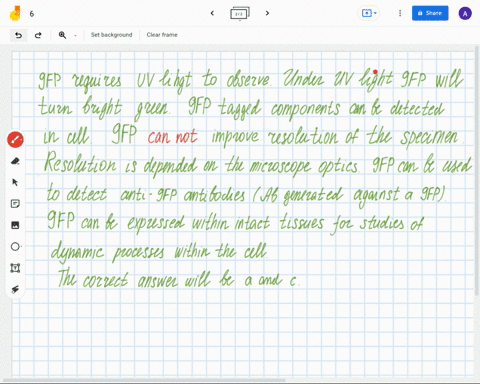The image size is (480, 384).
Task: Click the red handwritten words "can not"
Action: [172, 137]
